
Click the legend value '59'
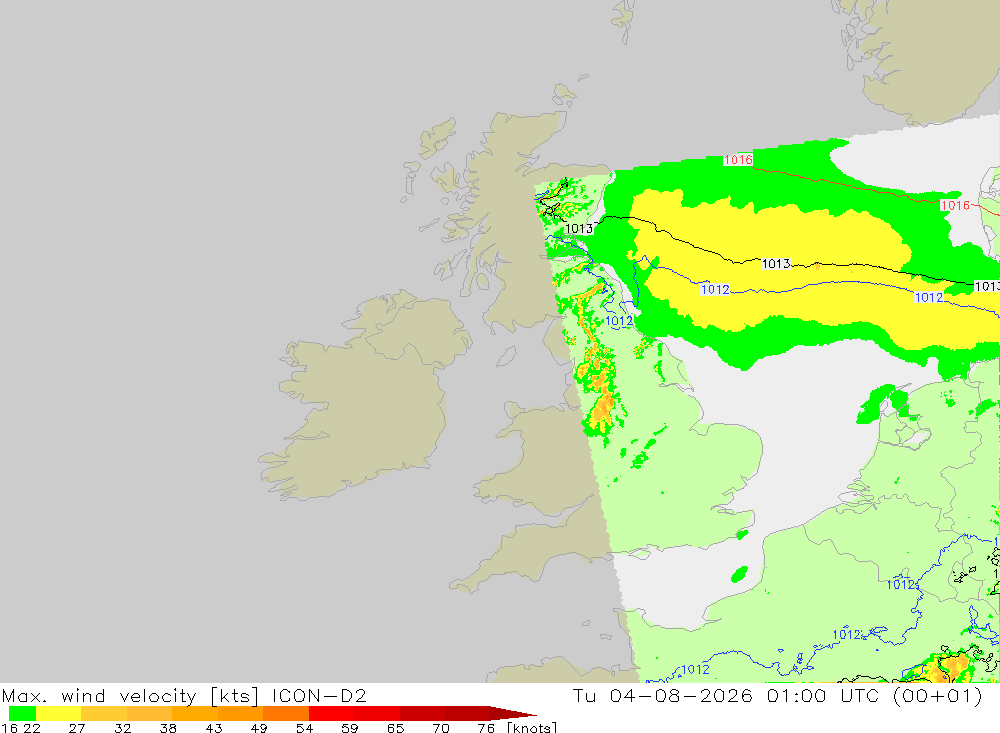click(x=349, y=727)
